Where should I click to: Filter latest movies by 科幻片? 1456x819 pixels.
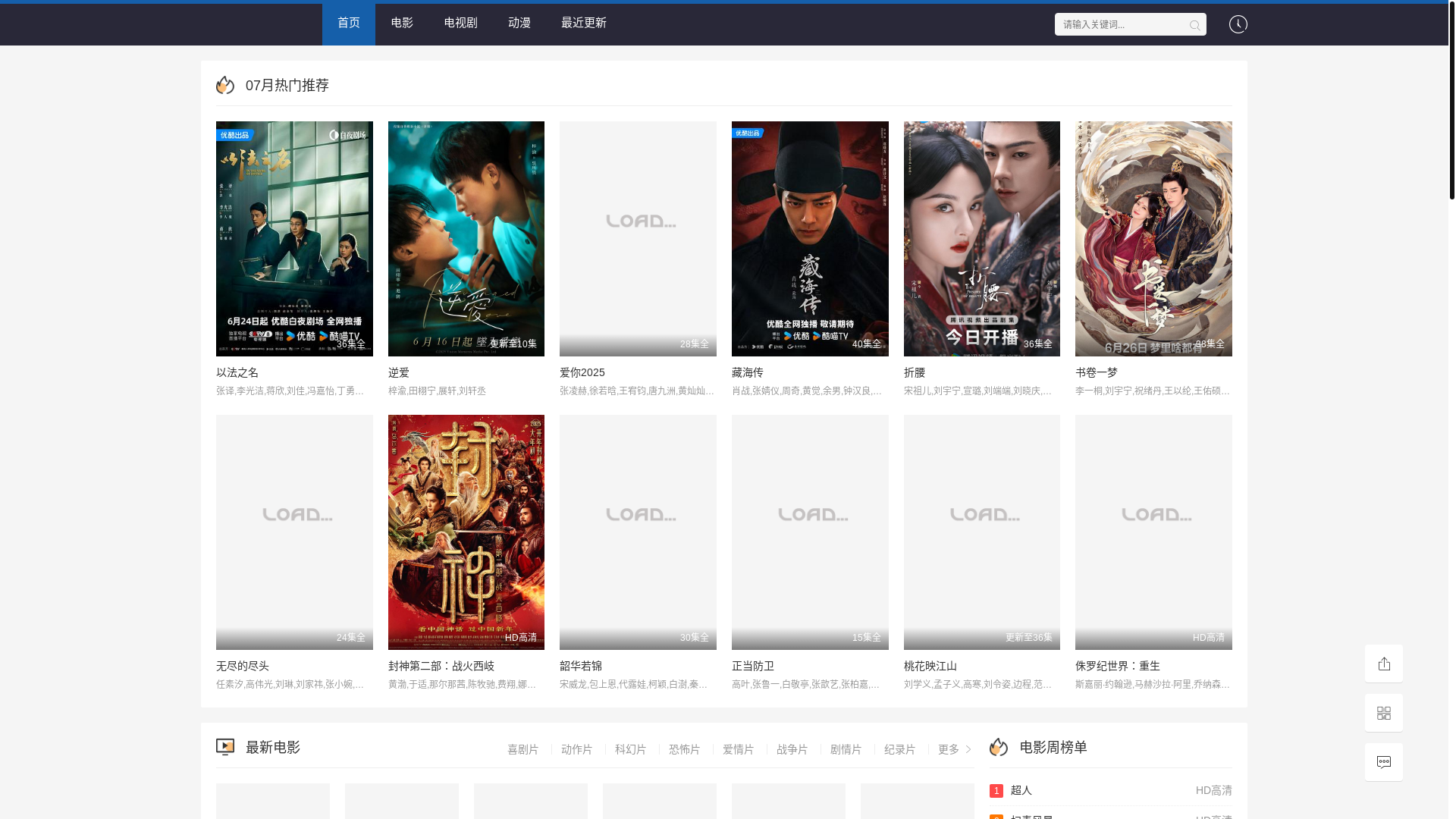631,749
